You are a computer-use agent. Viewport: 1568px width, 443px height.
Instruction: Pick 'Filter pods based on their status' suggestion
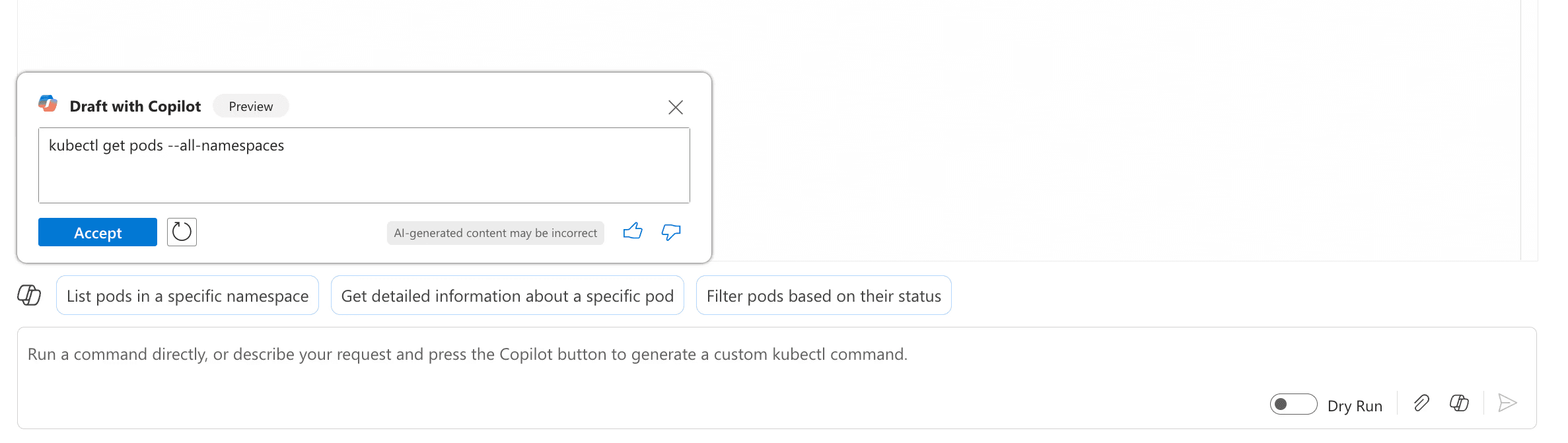coord(824,296)
